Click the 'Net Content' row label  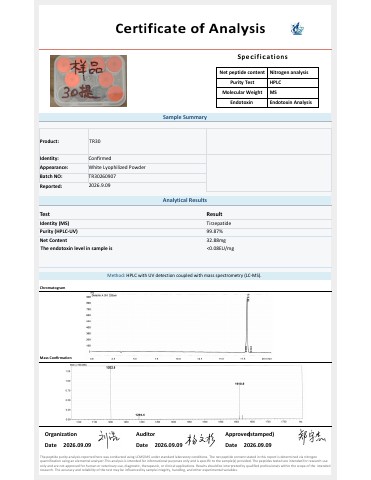tap(53, 240)
